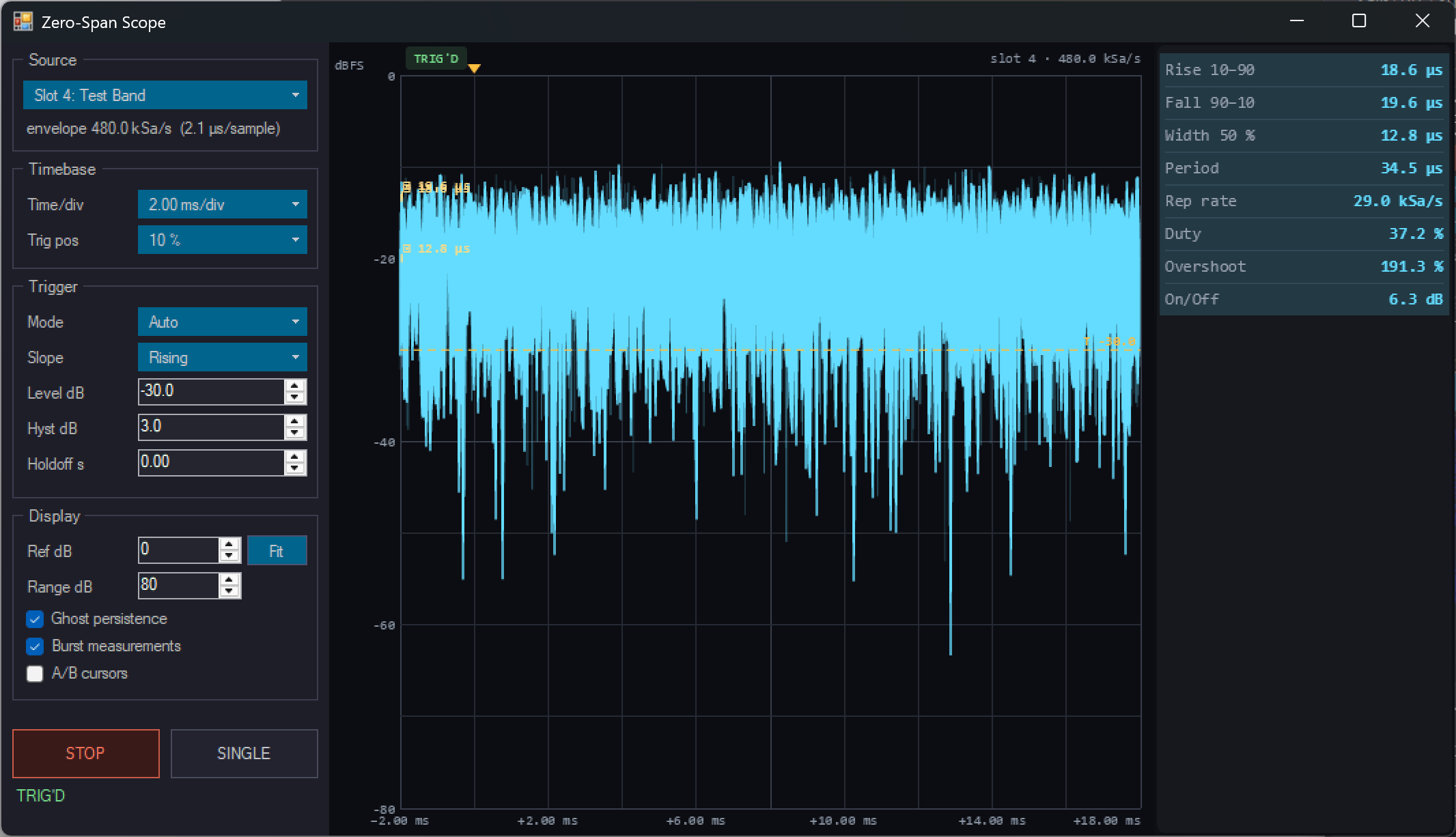Open the Slot 4: Test Band source dropdown
The width and height of the screenshot is (1456, 837).
165,95
